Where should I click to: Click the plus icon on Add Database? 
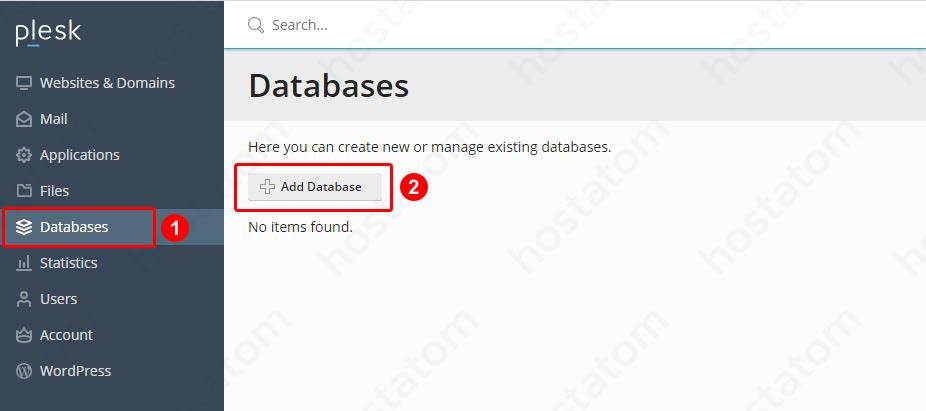(267, 187)
